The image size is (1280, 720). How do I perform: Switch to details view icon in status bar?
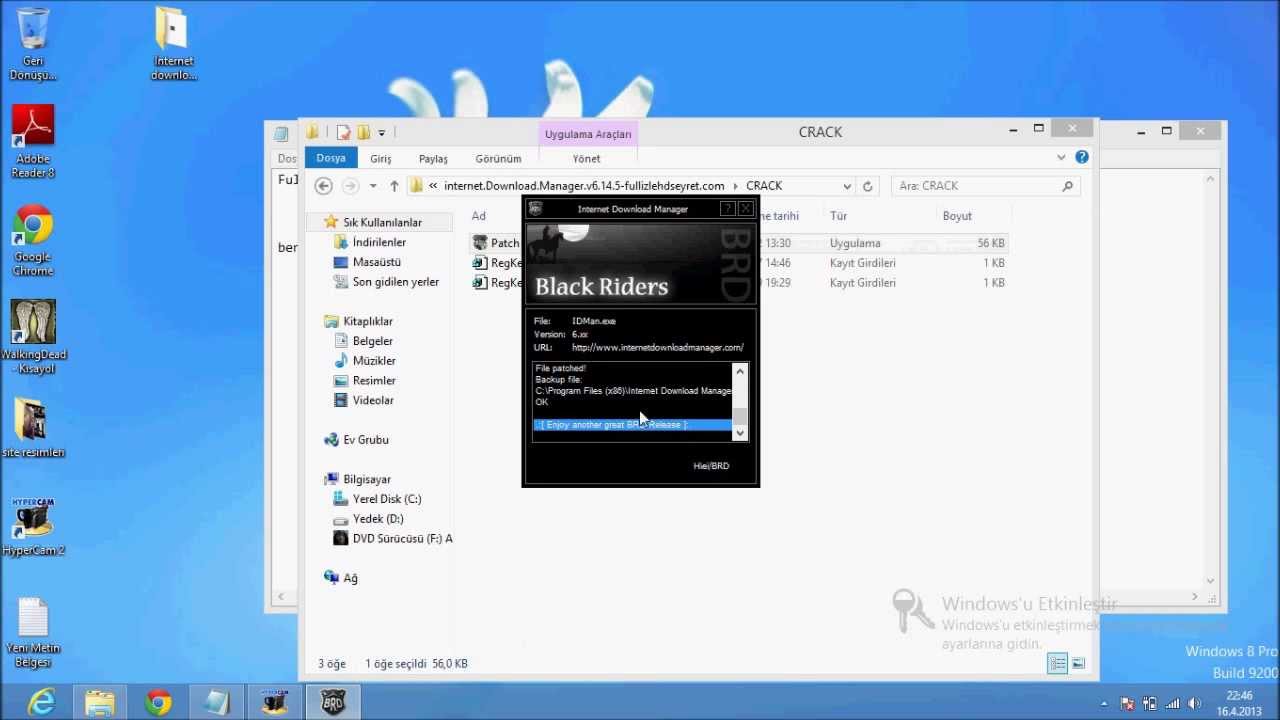(1058, 663)
